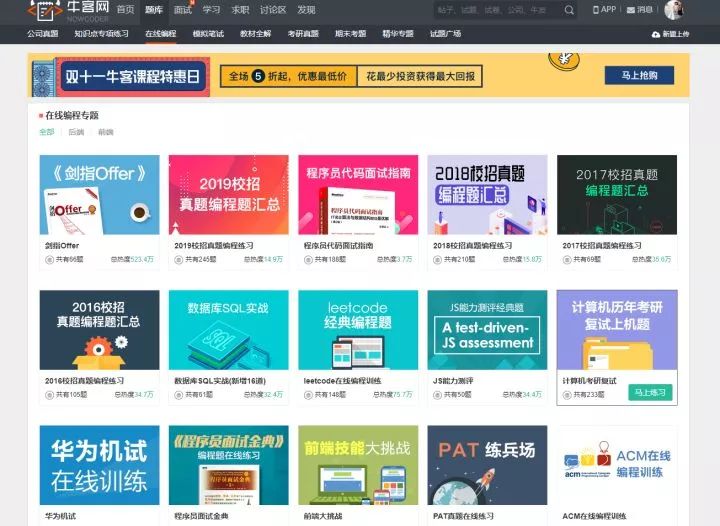Click inside the search input field
The width and height of the screenshot is (720, 526).
[x=498, y=10]
